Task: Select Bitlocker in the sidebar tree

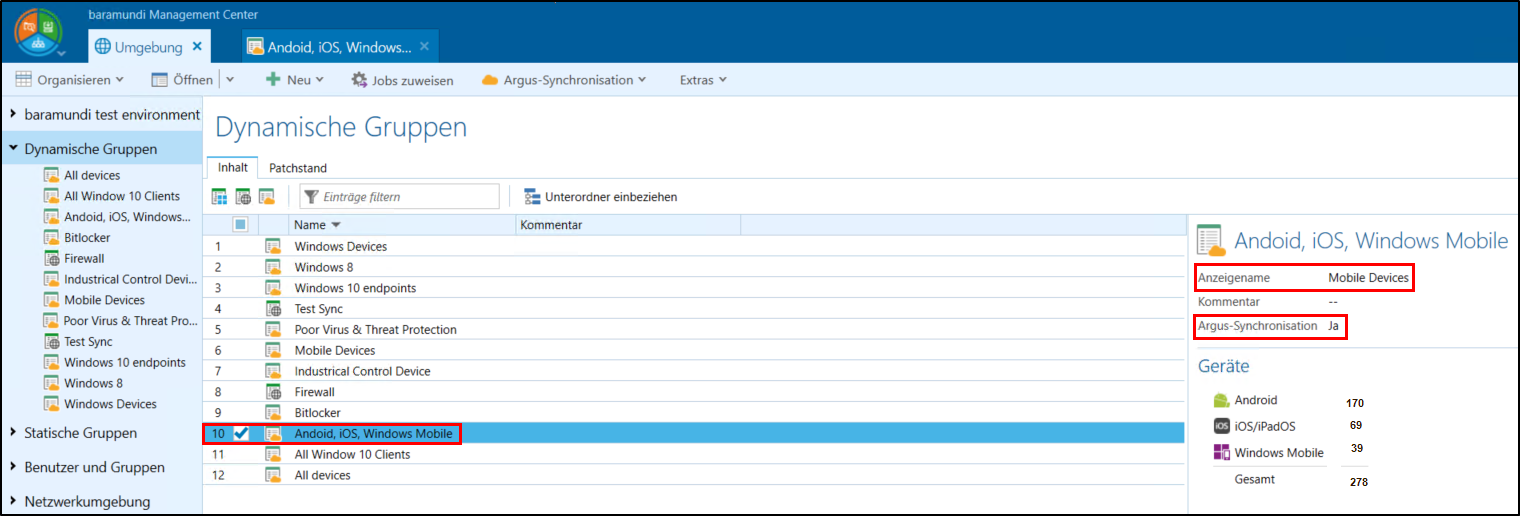Action: 87,238
